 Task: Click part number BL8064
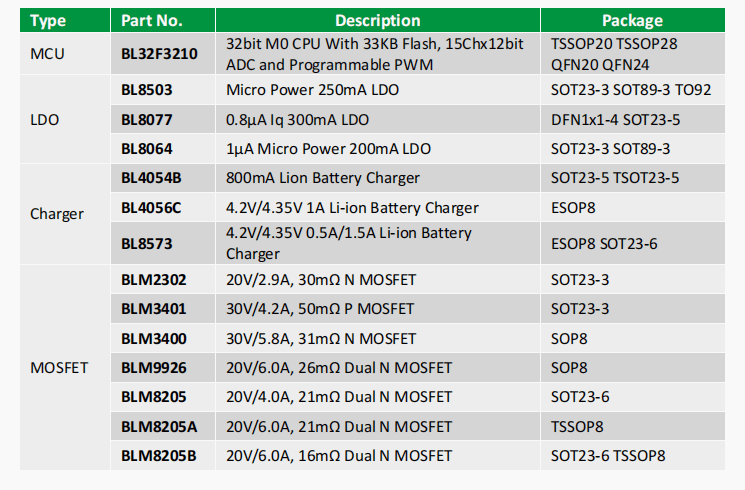147,149
